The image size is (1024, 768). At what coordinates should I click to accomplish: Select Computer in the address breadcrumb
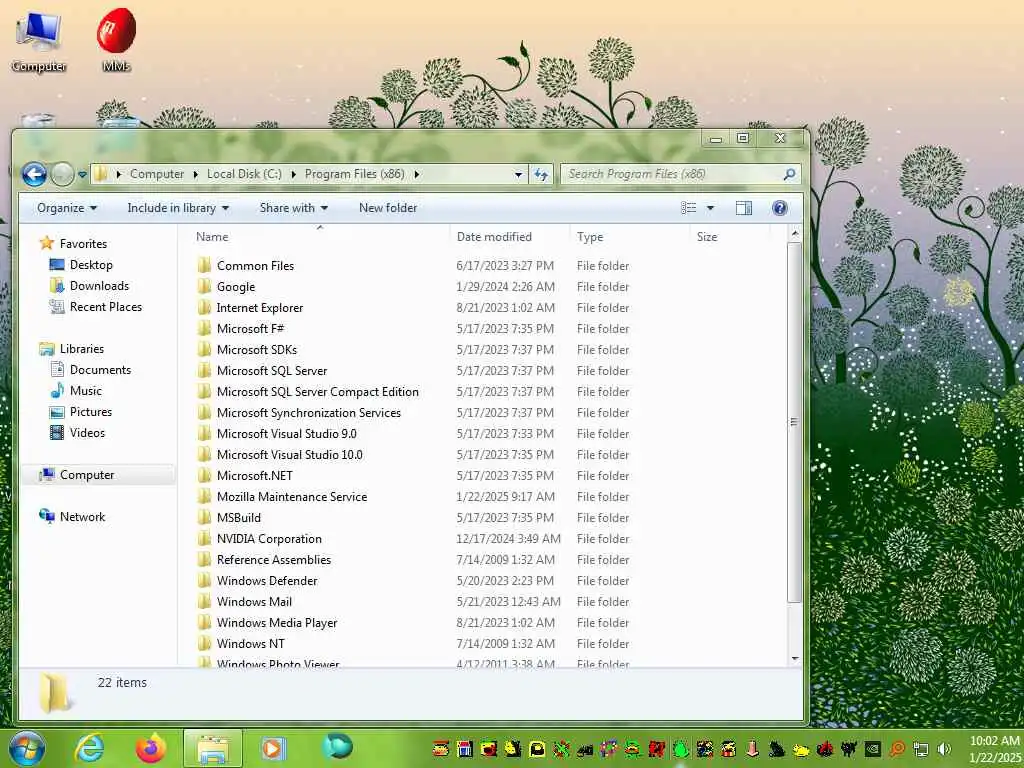[x=157, y=174]
